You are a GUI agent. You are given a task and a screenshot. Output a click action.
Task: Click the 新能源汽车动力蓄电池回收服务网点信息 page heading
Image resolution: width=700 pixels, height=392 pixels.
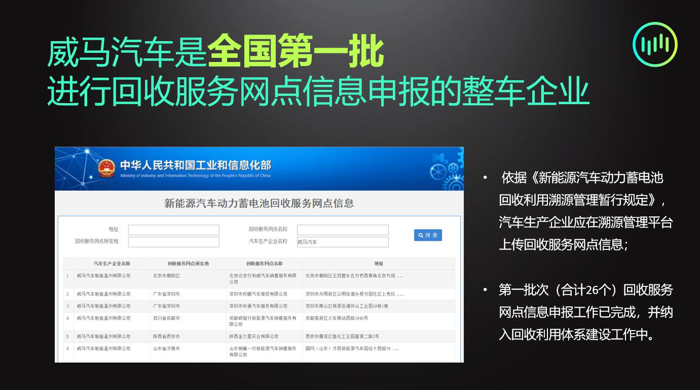(259, 204)
